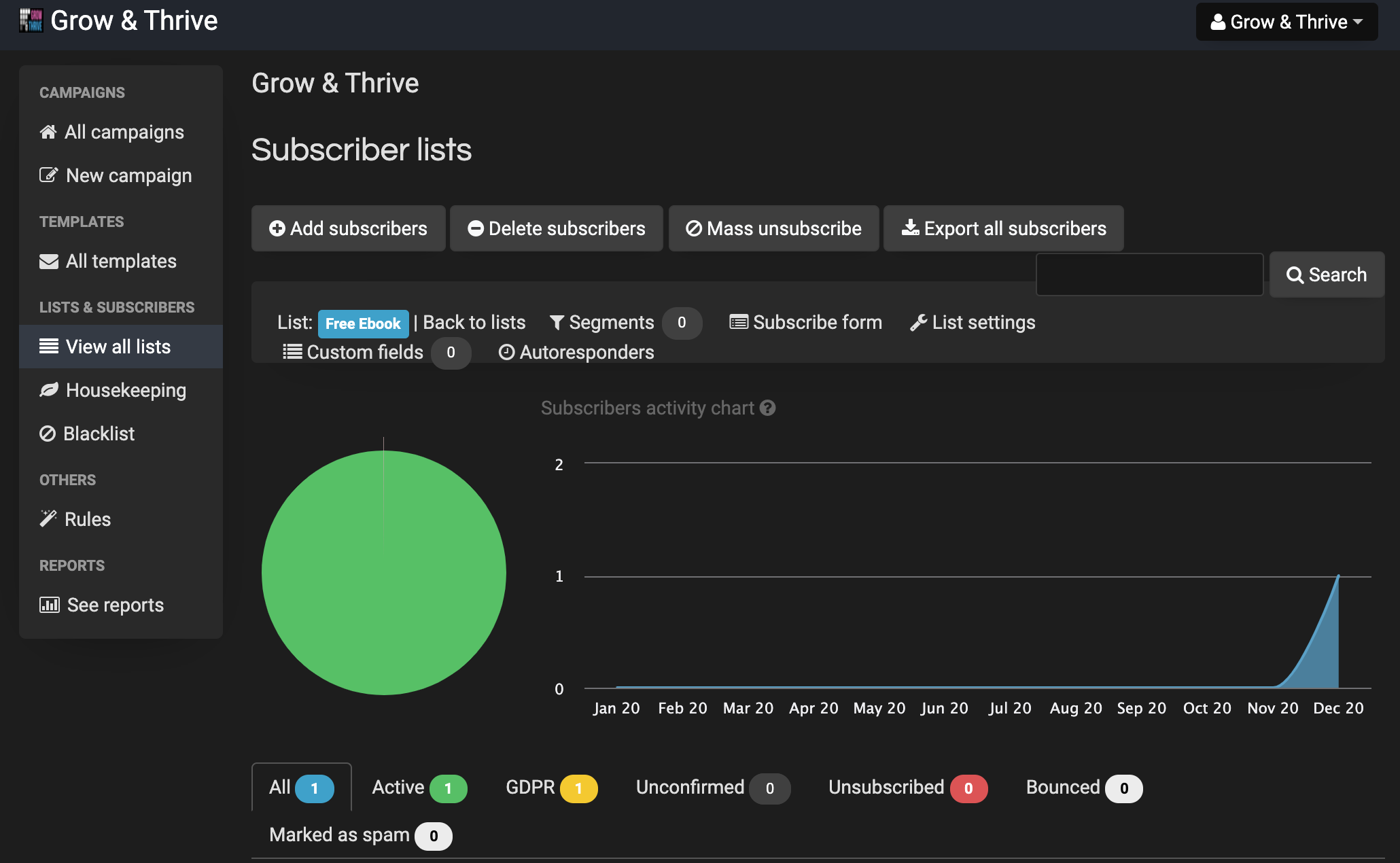The height and width of the screenshot is (863, 1400).
Task: Show the Bounced subscribers tab
Action: [1083, 788]
